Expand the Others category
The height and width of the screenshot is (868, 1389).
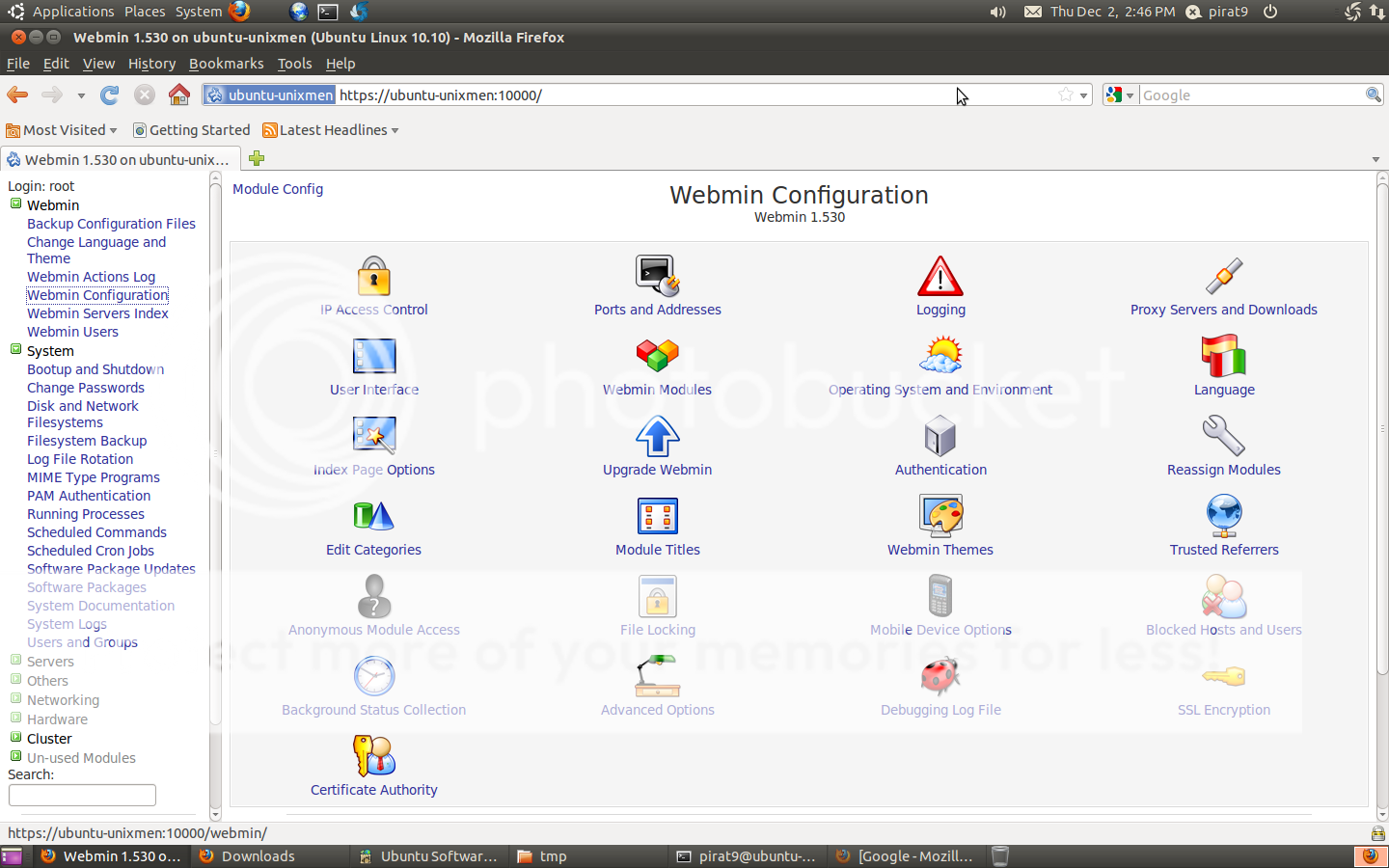[15, 680]
